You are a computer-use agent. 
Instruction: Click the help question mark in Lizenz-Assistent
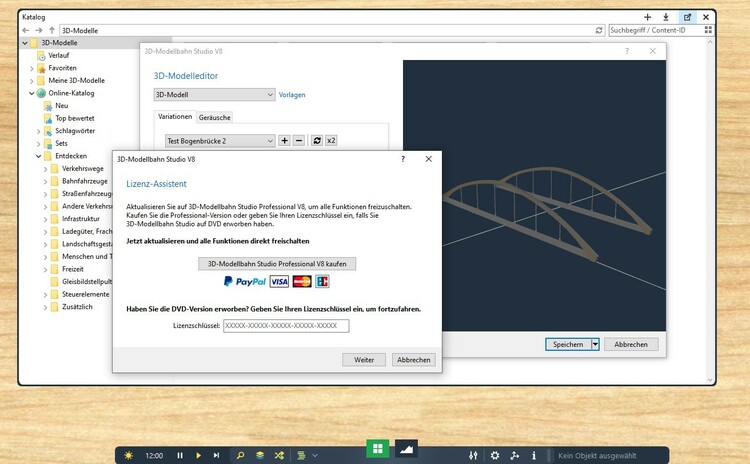pos(403,159)
